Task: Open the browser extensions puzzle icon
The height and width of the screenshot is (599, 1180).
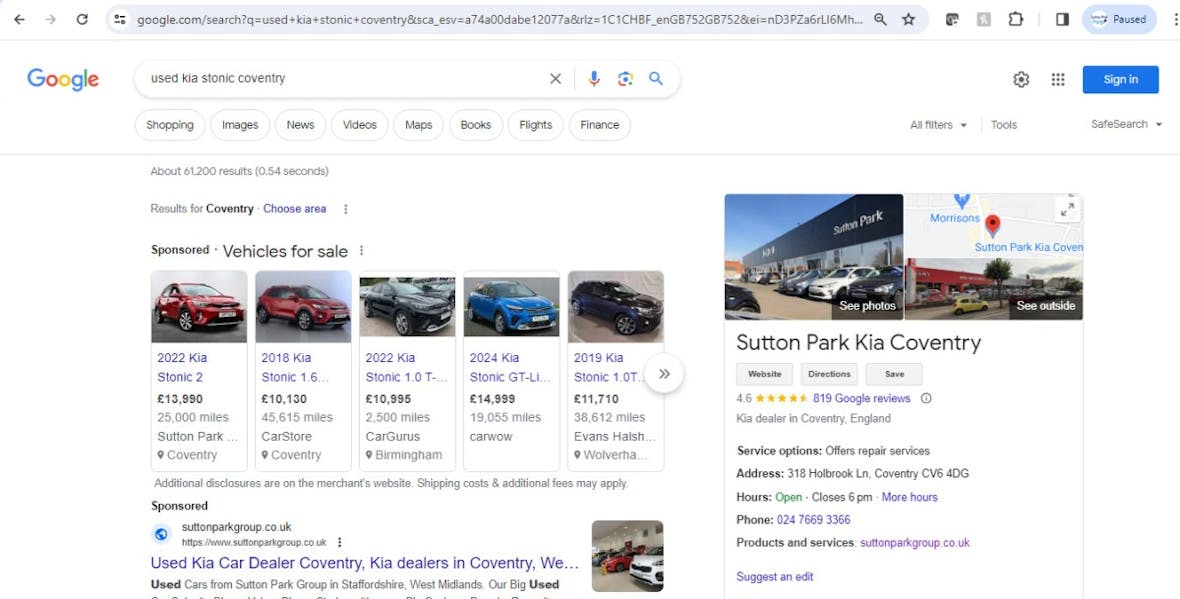Action: [1016, 18]
